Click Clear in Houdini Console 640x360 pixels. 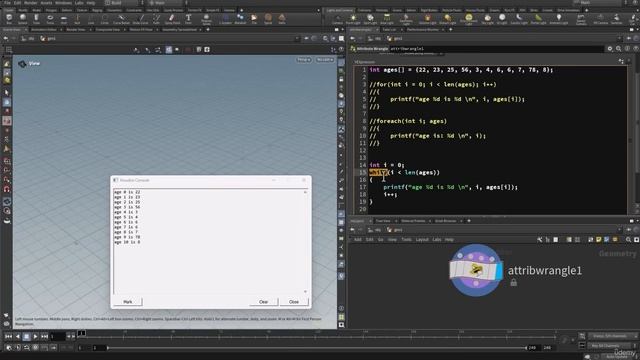point(263,302)
